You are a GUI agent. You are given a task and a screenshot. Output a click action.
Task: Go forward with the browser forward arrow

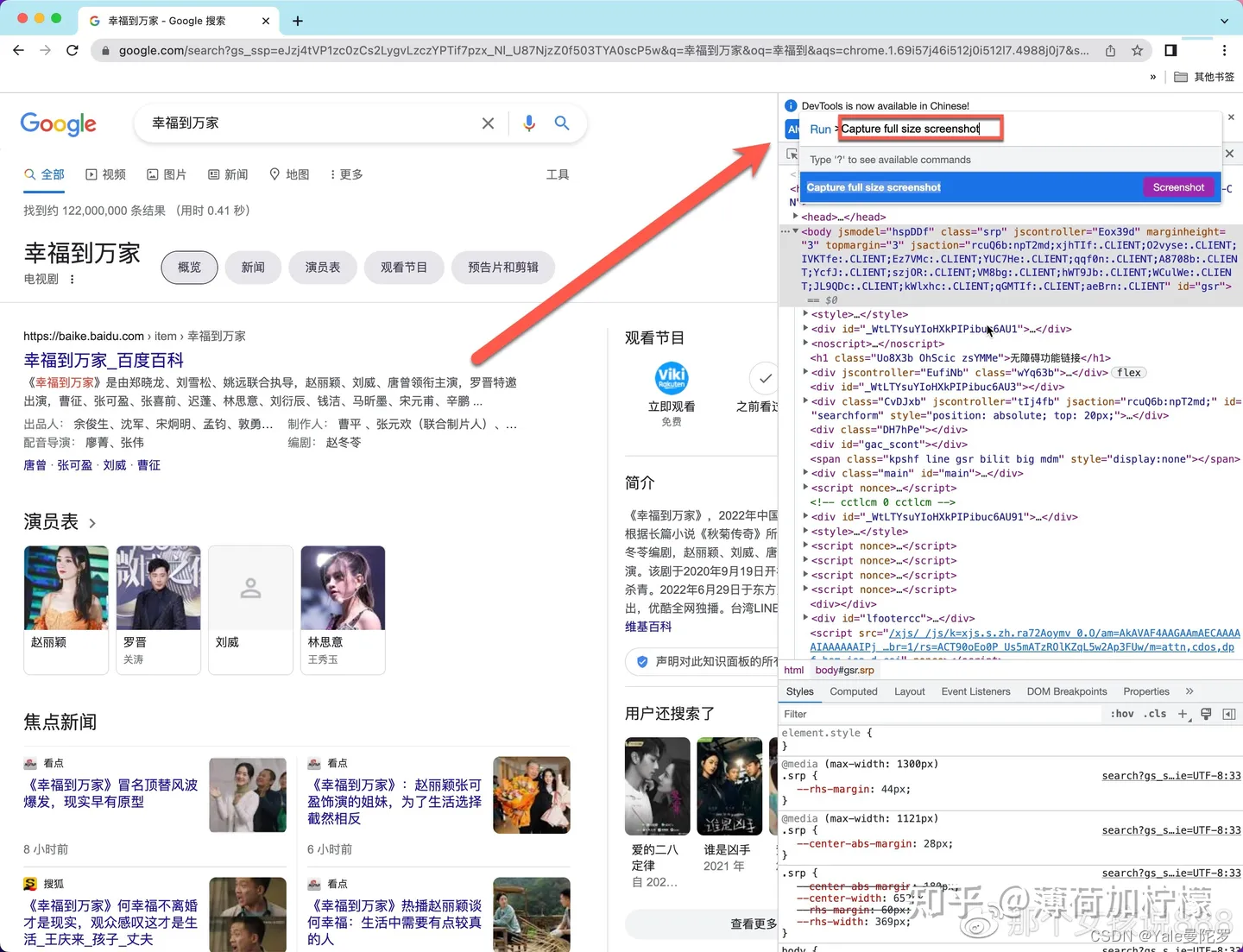point(45,50)
